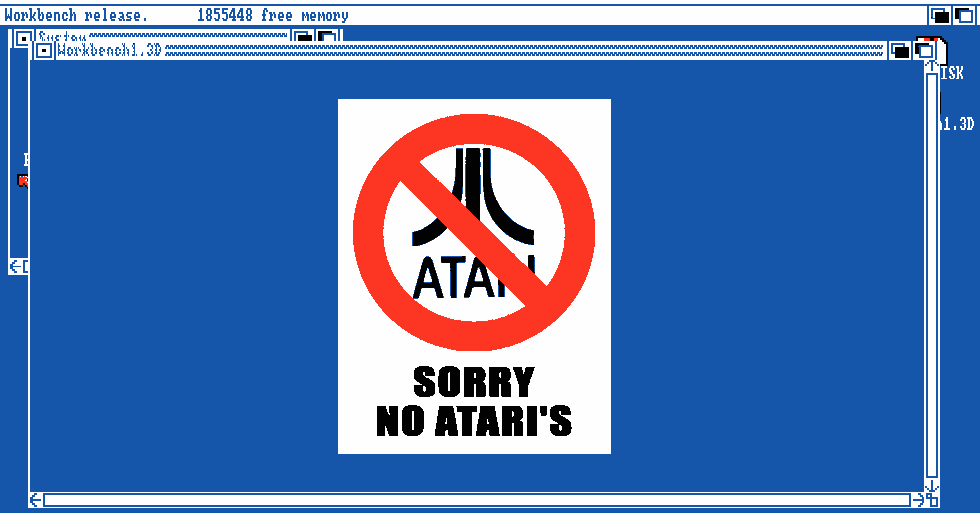Click the Workbench1.3D window close gadget
This screenshot has height=513, width=980.
(44, 50)
